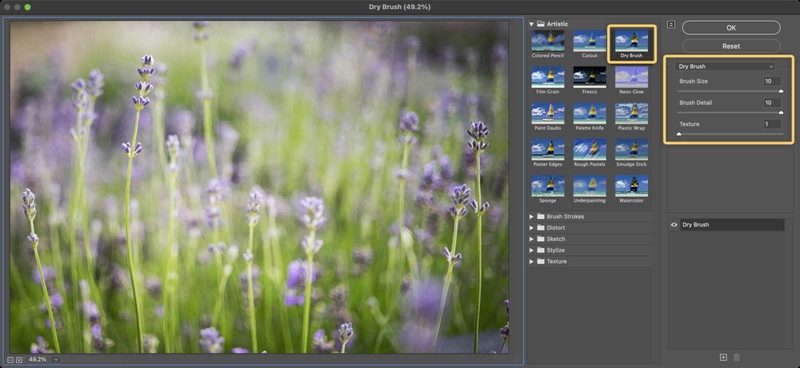Choose the Fresco filter thumbnail
The width and height of the screenshot is (800, 368).
[x=589, y=77]
